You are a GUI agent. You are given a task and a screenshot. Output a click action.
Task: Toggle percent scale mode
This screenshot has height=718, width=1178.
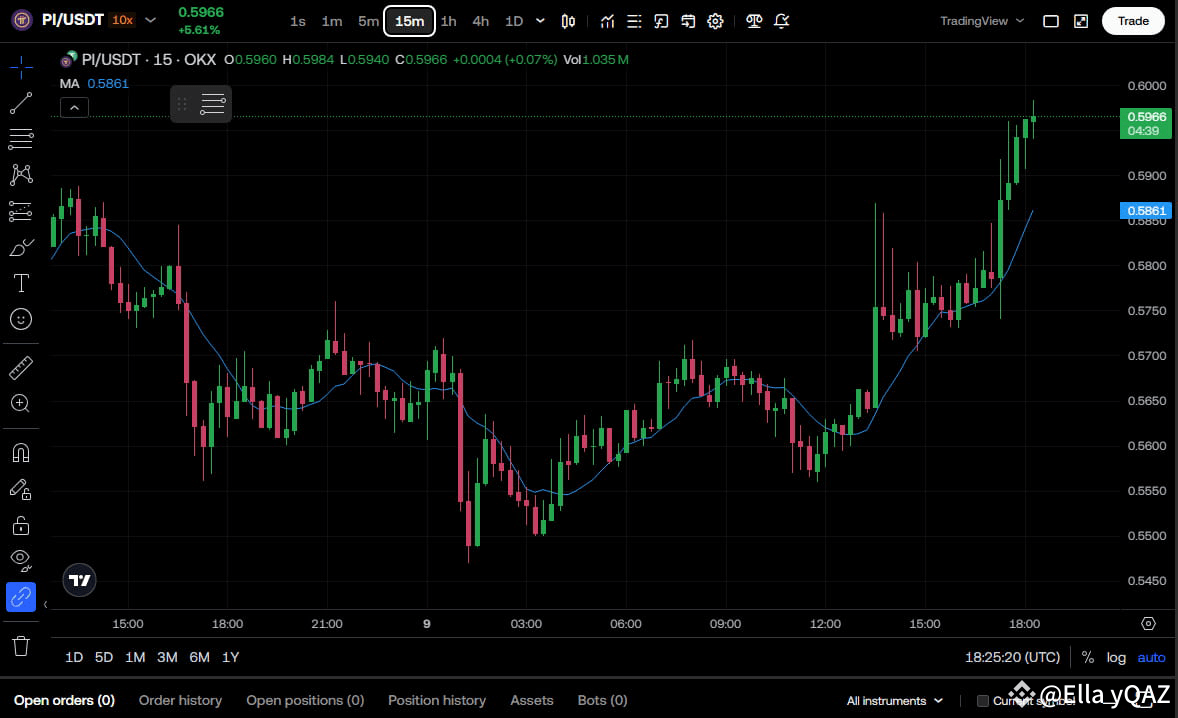1088,657
